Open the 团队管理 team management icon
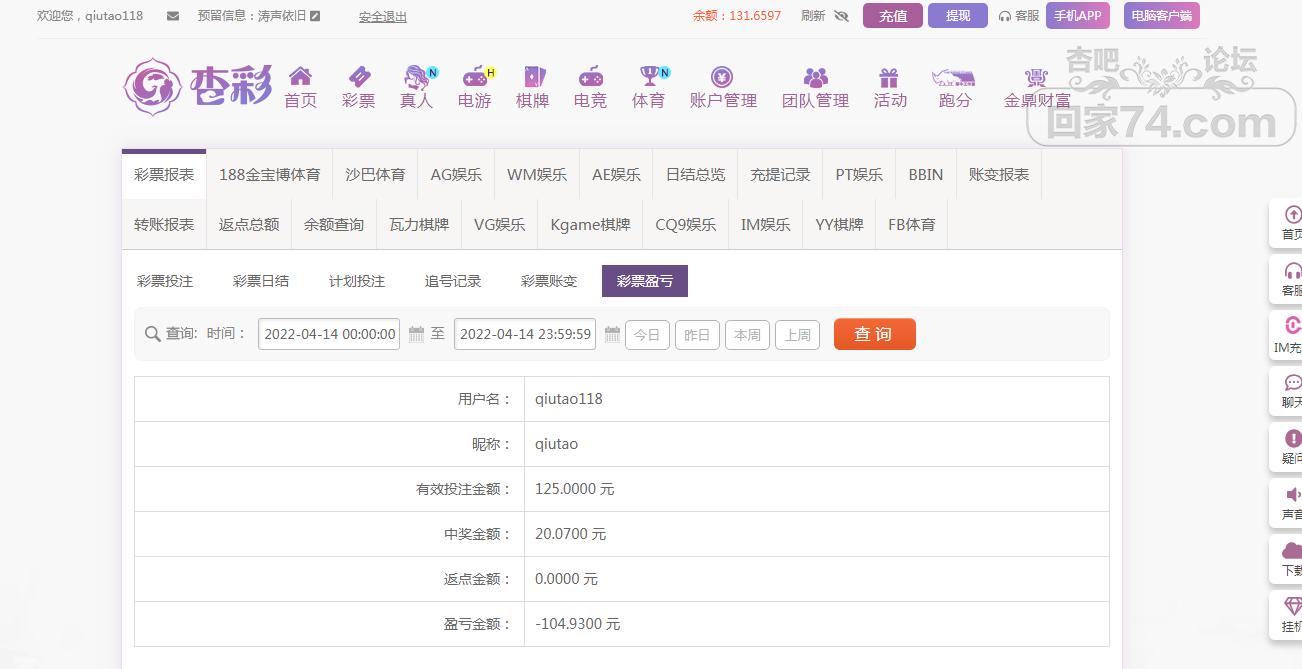This screenshot has width=1302, height=669. point(815,78)
